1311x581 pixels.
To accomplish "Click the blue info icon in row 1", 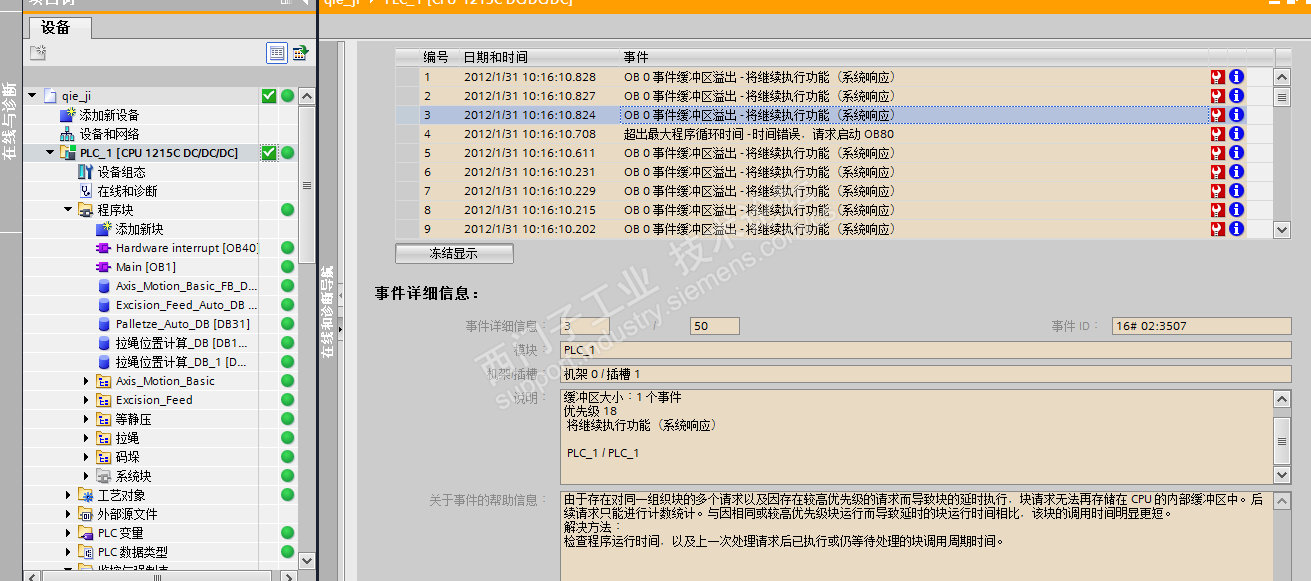I will (x=1236, y=77).
